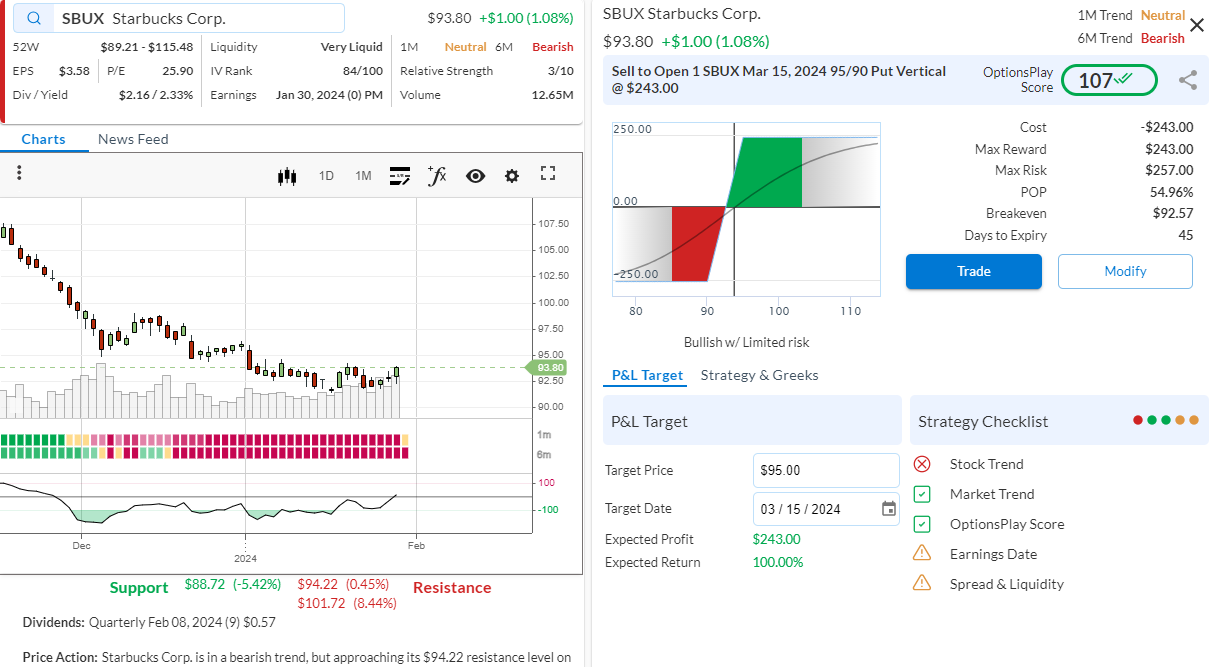Open the Strategy & Greeks tab
Image resolution: width=1209 pixels, height=667 pixels.
tap(759, 375)
